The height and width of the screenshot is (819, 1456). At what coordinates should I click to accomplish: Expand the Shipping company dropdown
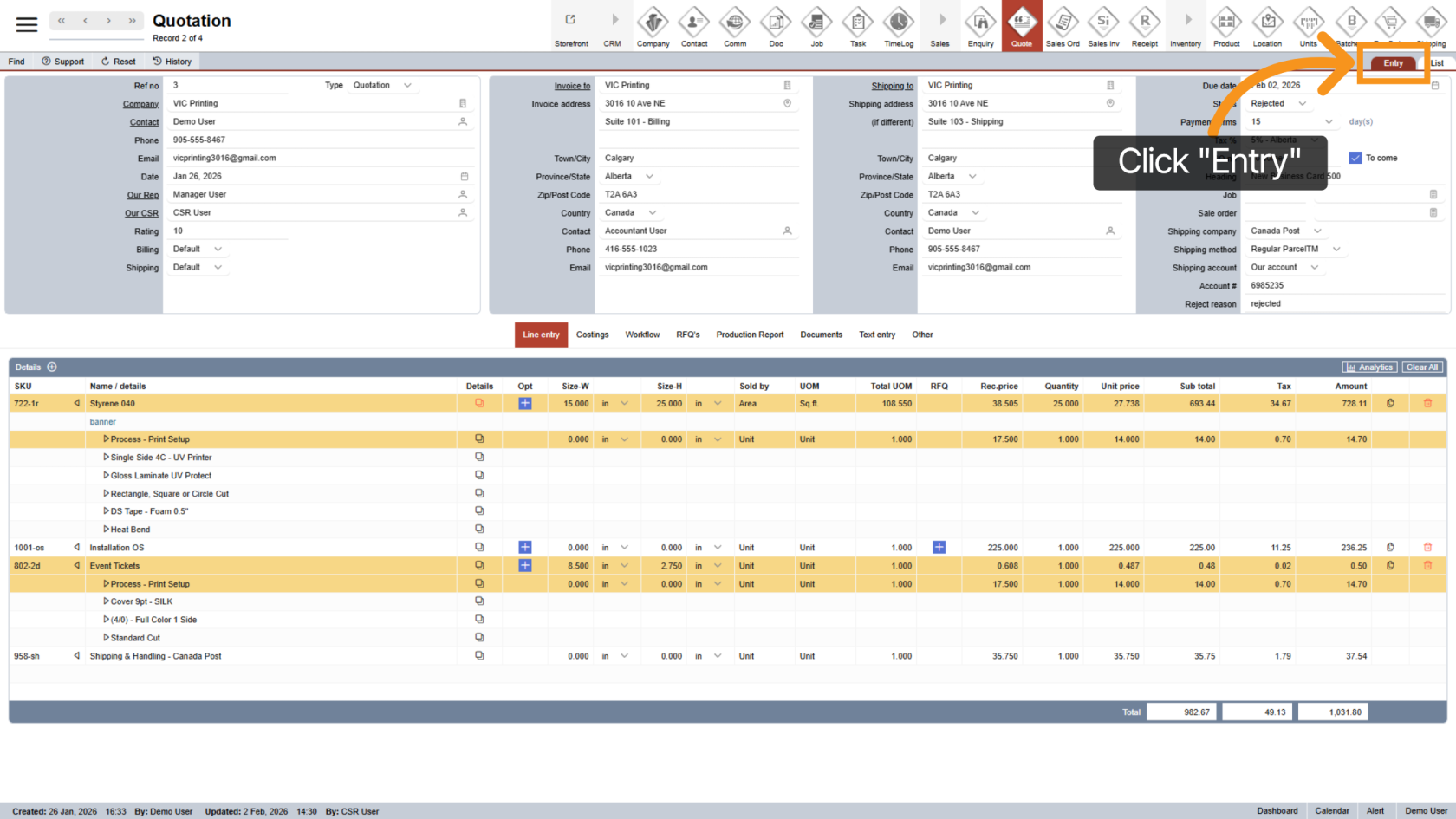coord(1317,231)
